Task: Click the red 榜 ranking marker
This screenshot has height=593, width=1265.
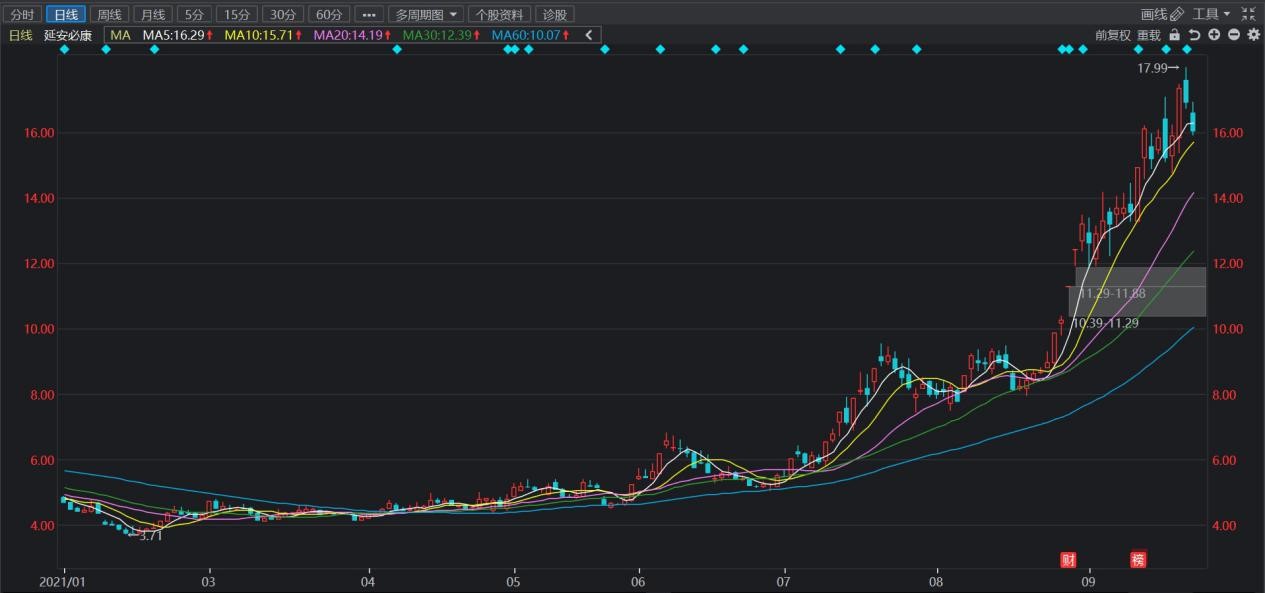Action: pyautogui.click(x=1138, y=559)
